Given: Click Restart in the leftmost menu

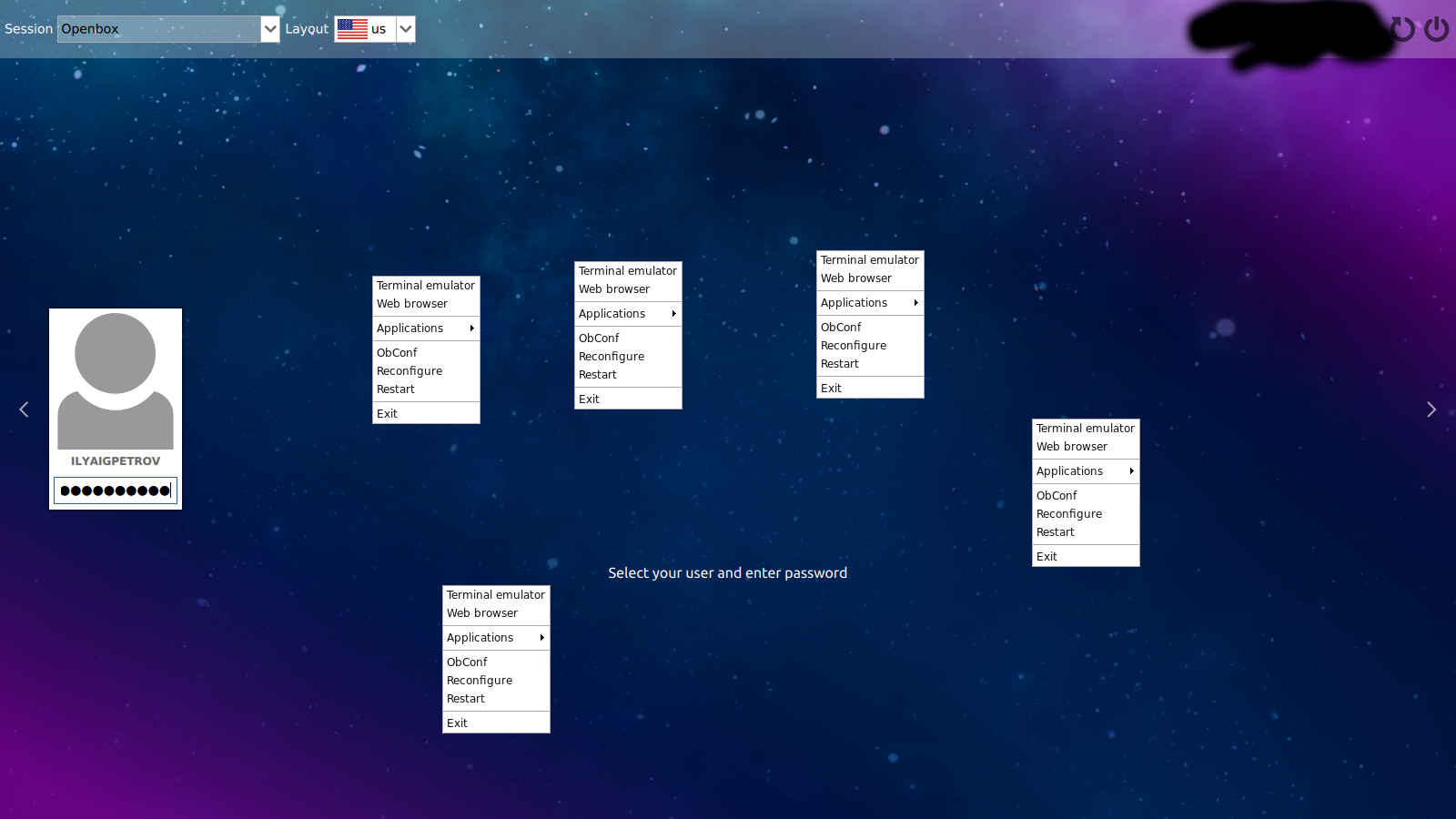Looking at the screenshot, I should click(x=396, y=389).
